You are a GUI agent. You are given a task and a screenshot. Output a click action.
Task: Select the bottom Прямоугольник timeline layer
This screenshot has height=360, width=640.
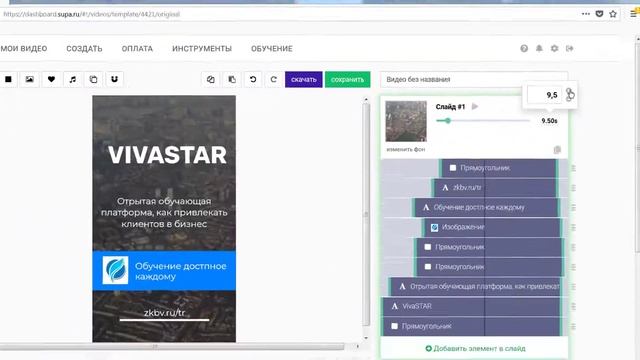pos(472,326)
